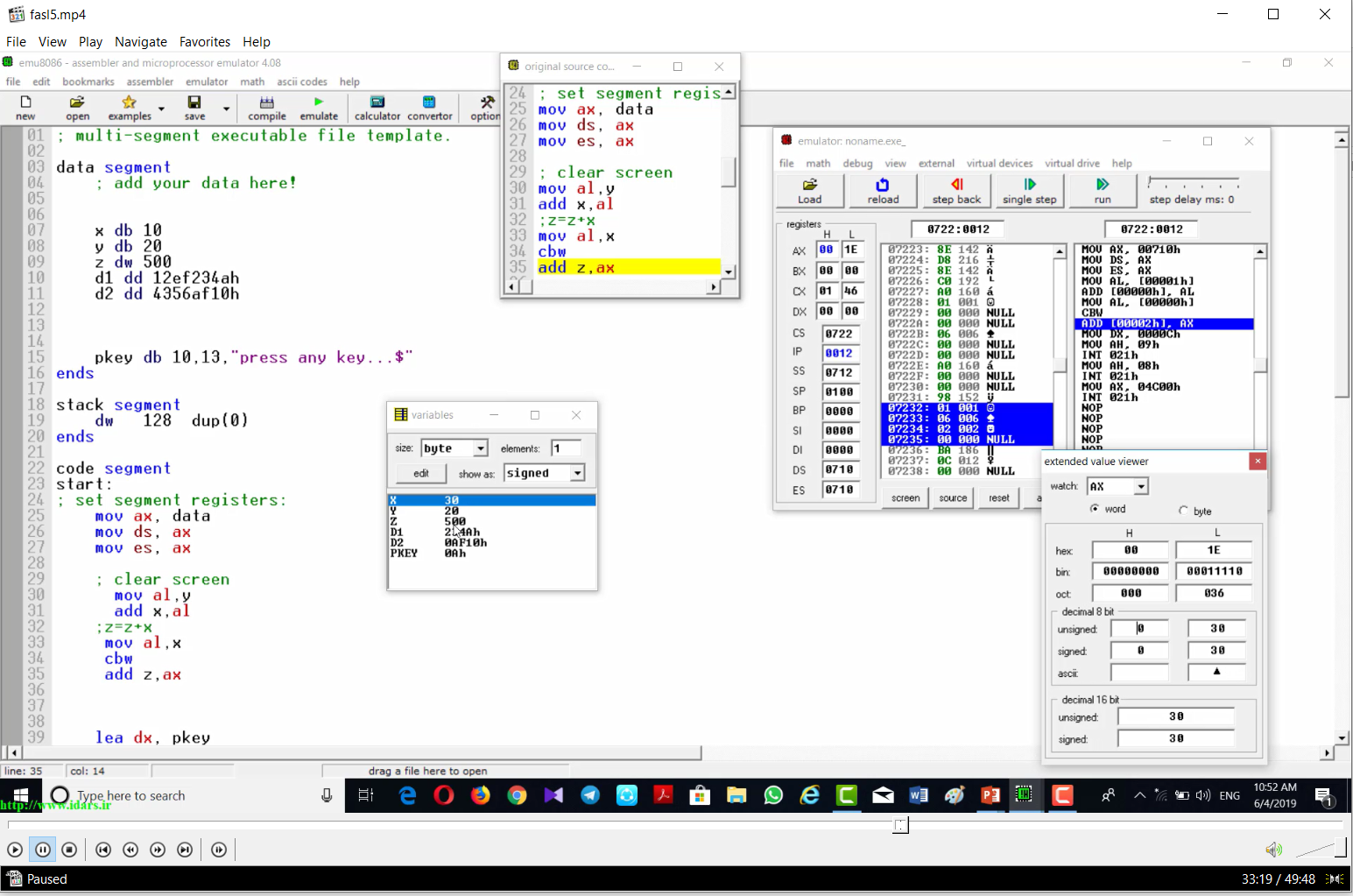Click the screen button in emulator
The image size is (1353, 896).
click(x=906, y=498)
